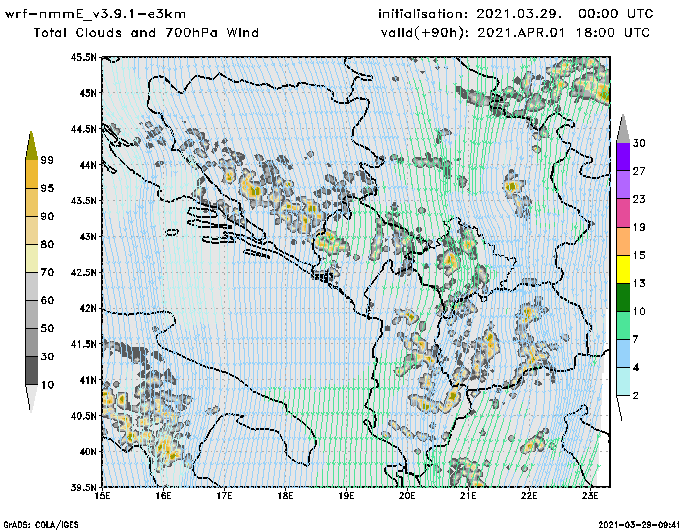700x530 pixels.
Task: Click the dark green wind swatch between 10 and 13
Action: pos(623,297)
